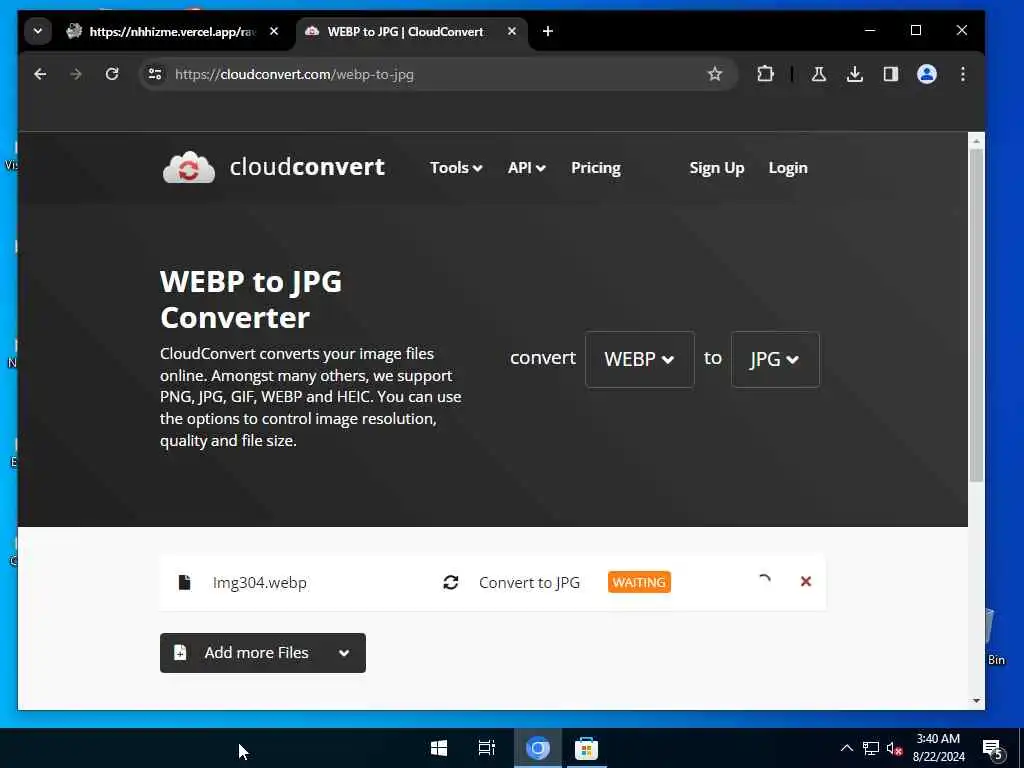Viewport: 1024px width, 768px height.
Task: Click the scrollbar down arrow
Action: [x=976, y=701]
